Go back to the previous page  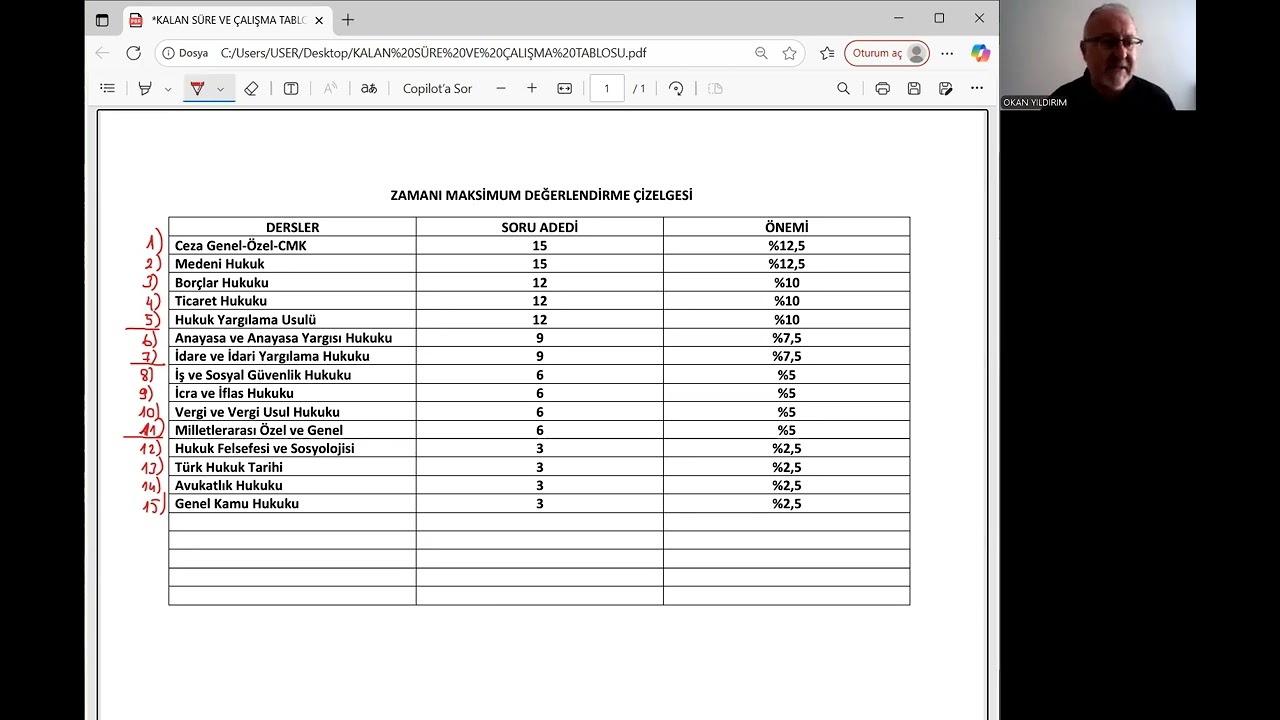102,53
